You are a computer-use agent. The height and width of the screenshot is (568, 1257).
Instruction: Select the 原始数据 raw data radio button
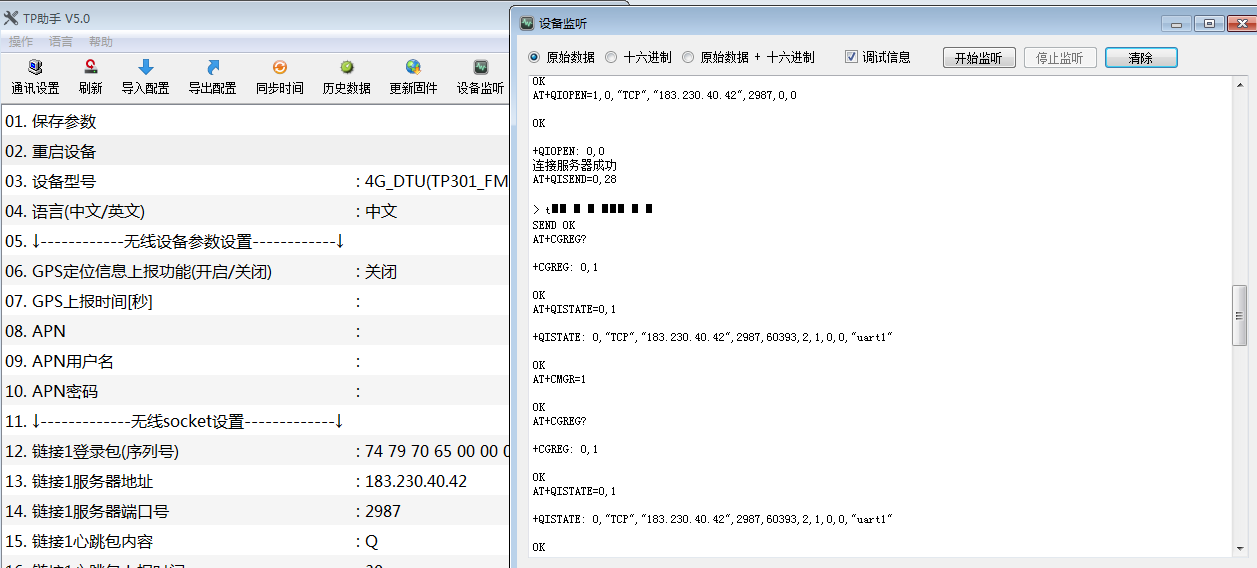point(534,58)
